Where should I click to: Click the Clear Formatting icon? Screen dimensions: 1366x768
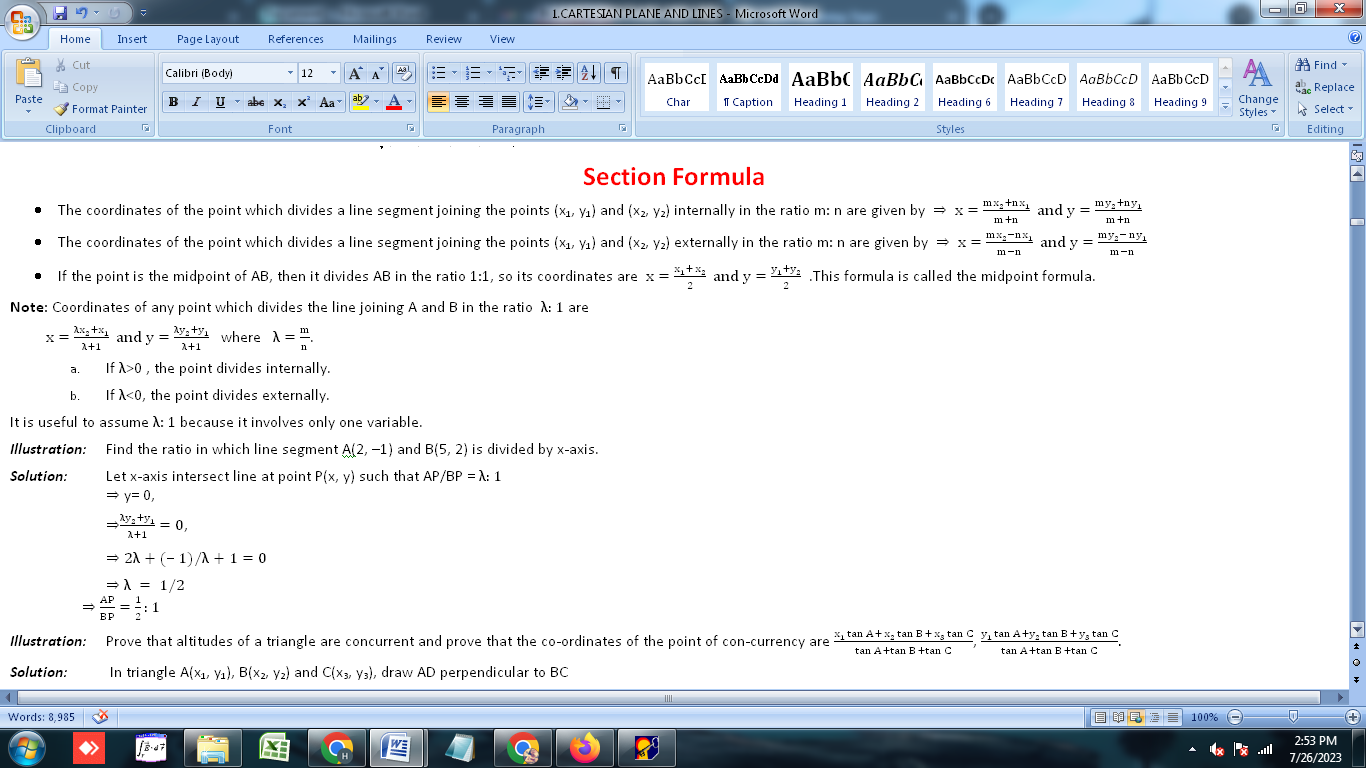[x=405, y=73]
